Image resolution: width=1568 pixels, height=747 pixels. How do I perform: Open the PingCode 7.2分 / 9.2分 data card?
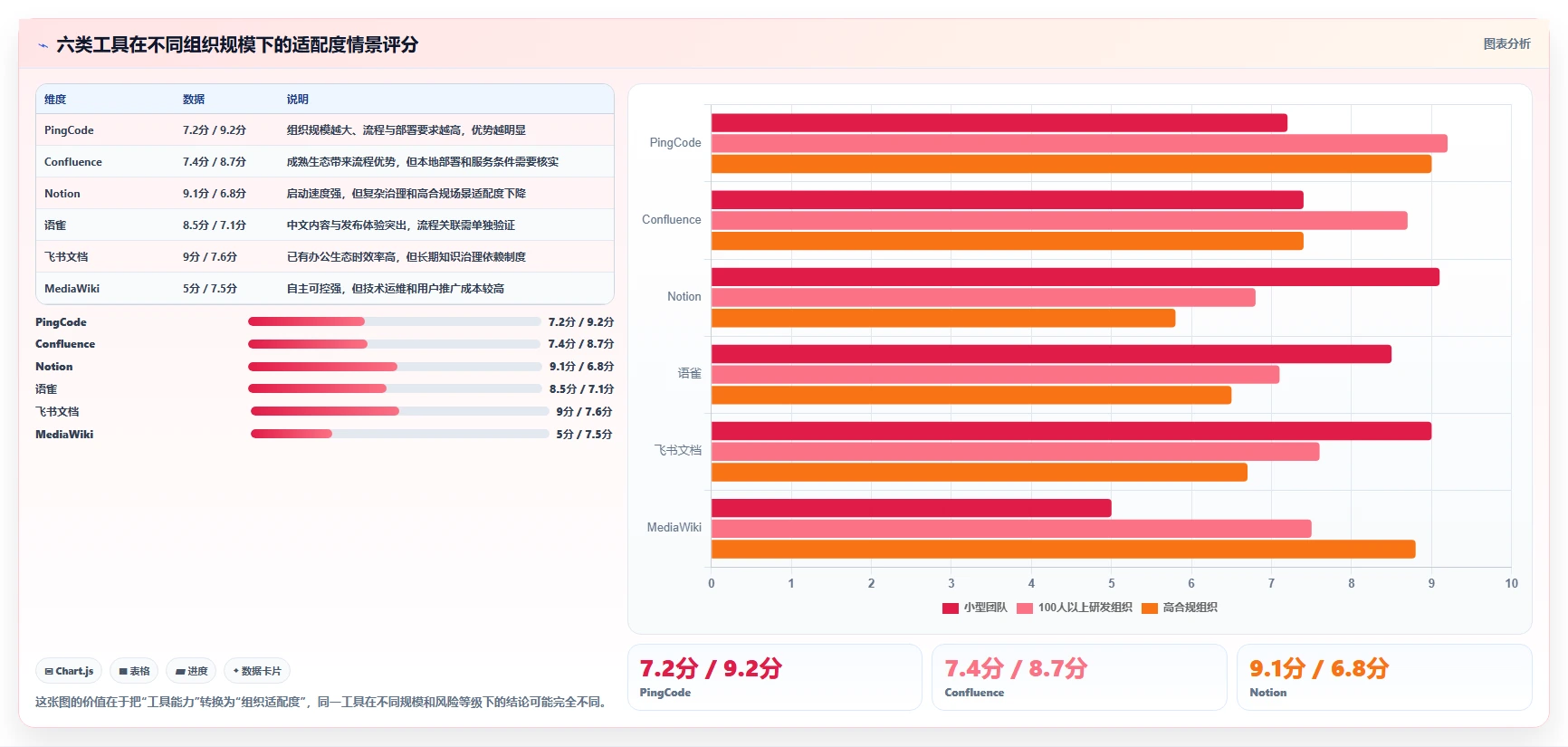(775, 677)
